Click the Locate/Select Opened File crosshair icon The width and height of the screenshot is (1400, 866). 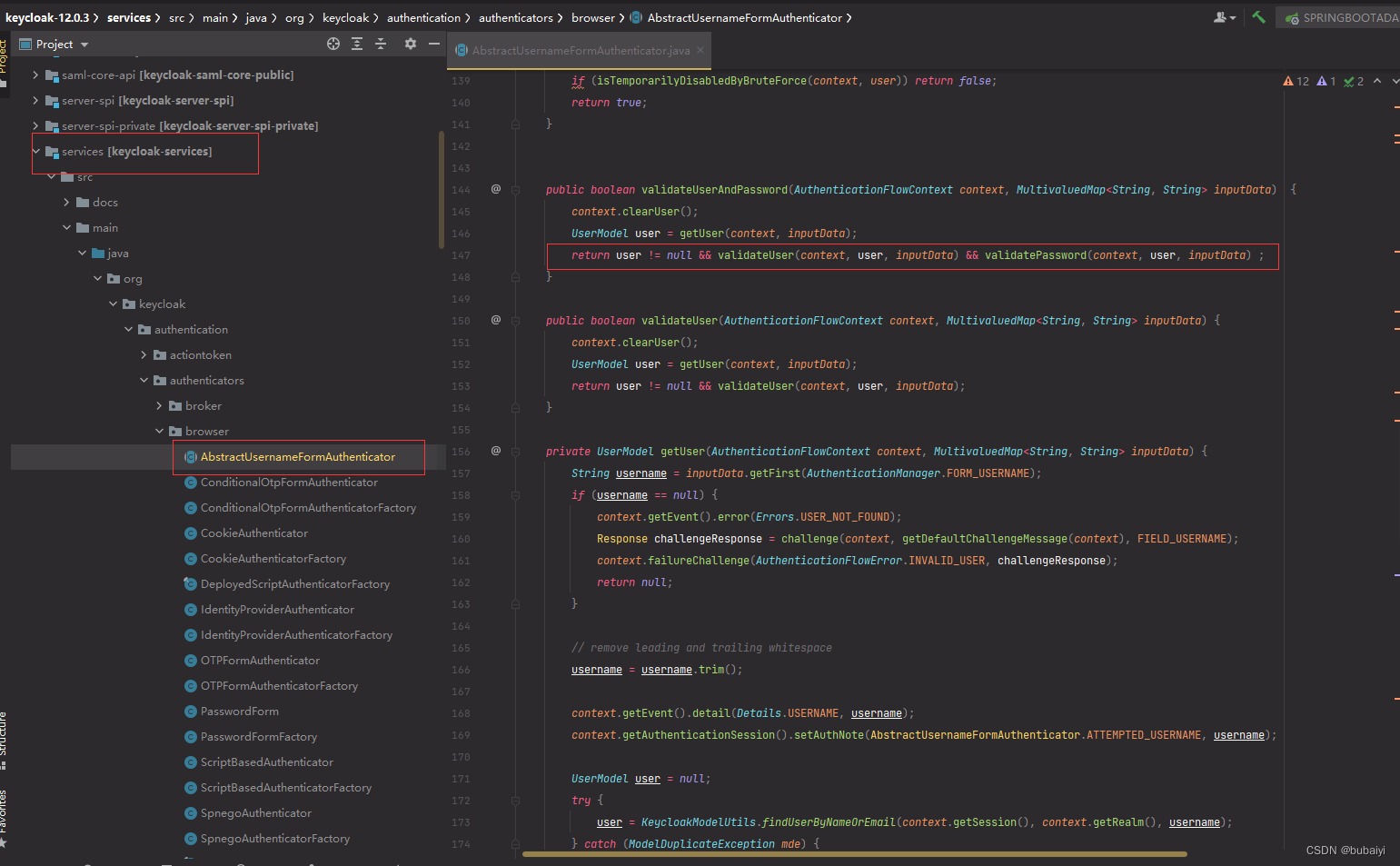coord(333,44)
